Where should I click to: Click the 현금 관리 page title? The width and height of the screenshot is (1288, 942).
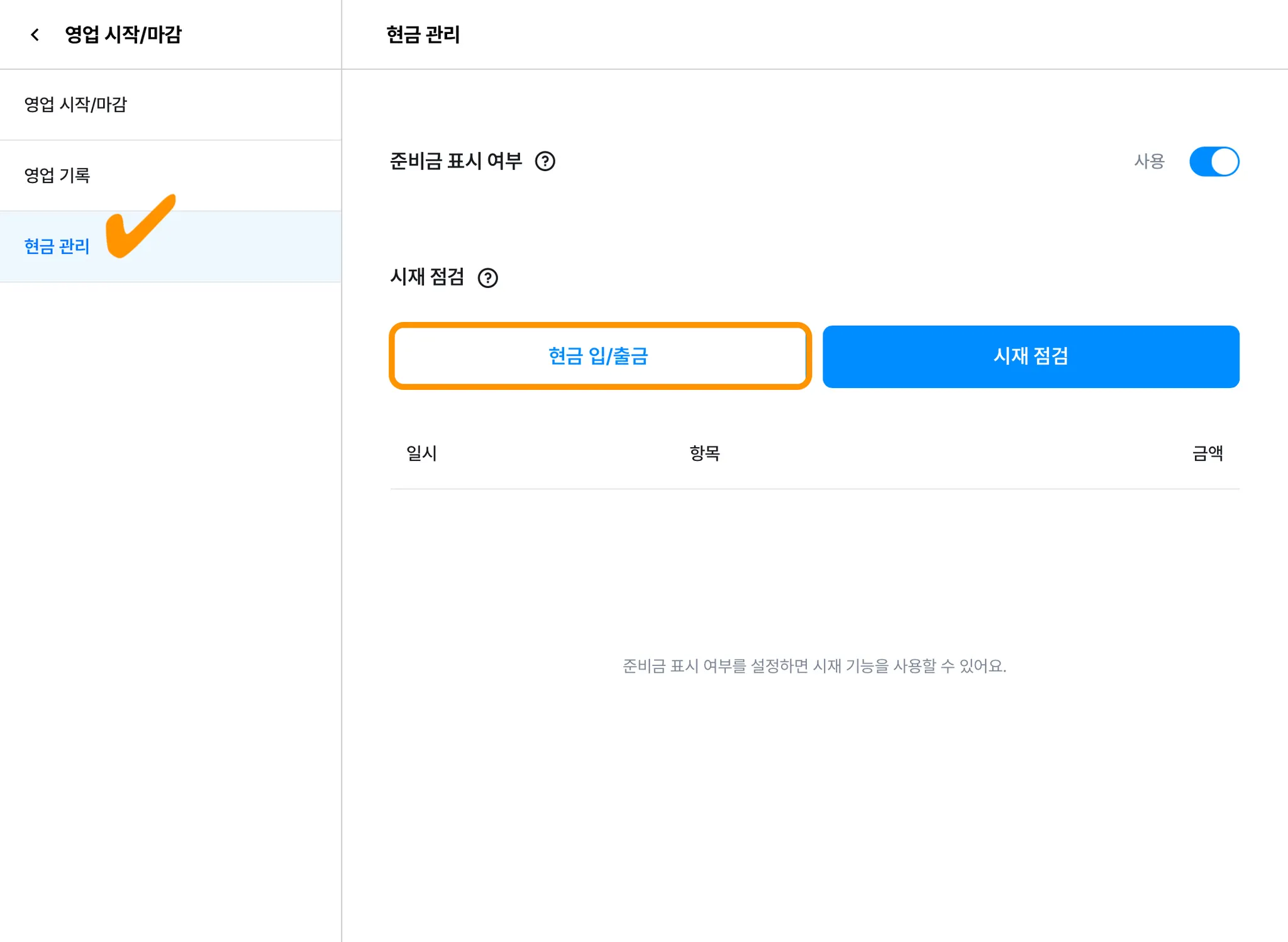click(423, 35)
